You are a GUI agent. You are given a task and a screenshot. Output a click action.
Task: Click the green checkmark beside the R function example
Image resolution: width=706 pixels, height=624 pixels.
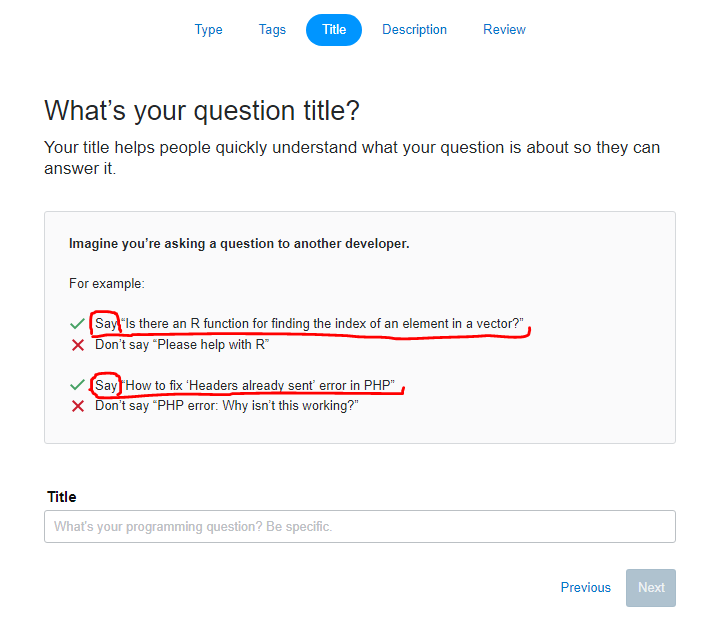click(x=77, y=324)
